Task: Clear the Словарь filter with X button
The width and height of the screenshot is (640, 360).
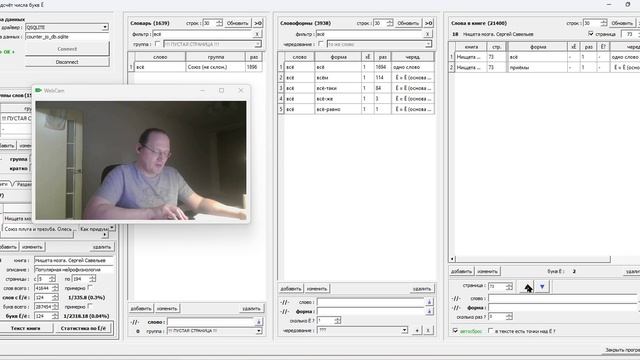Action: [x=257, y=34]
